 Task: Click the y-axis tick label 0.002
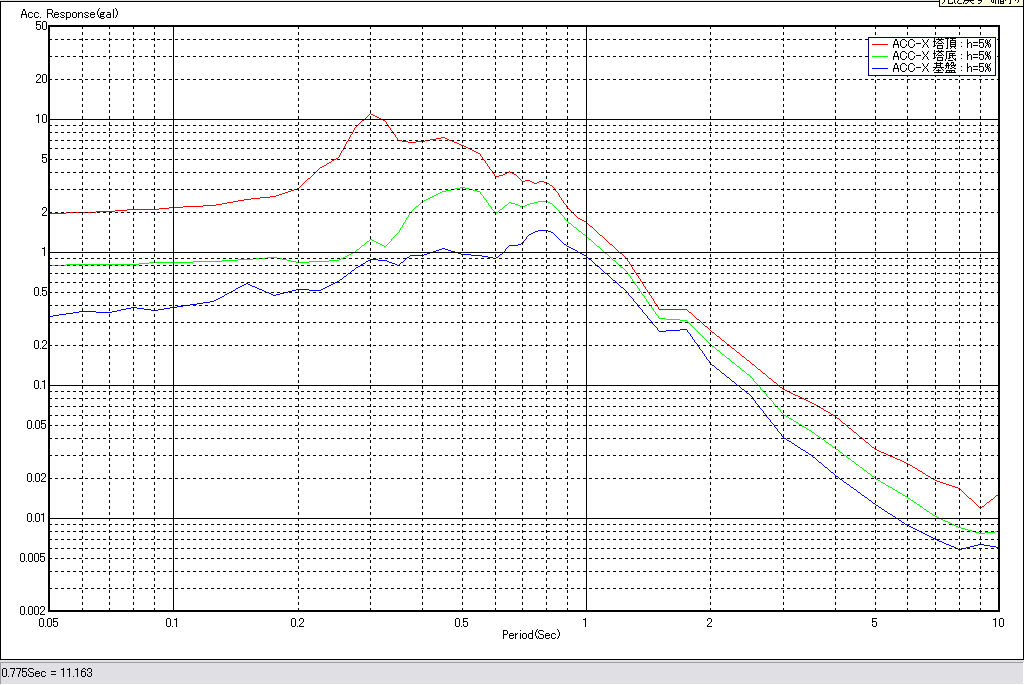click(34, 610)
